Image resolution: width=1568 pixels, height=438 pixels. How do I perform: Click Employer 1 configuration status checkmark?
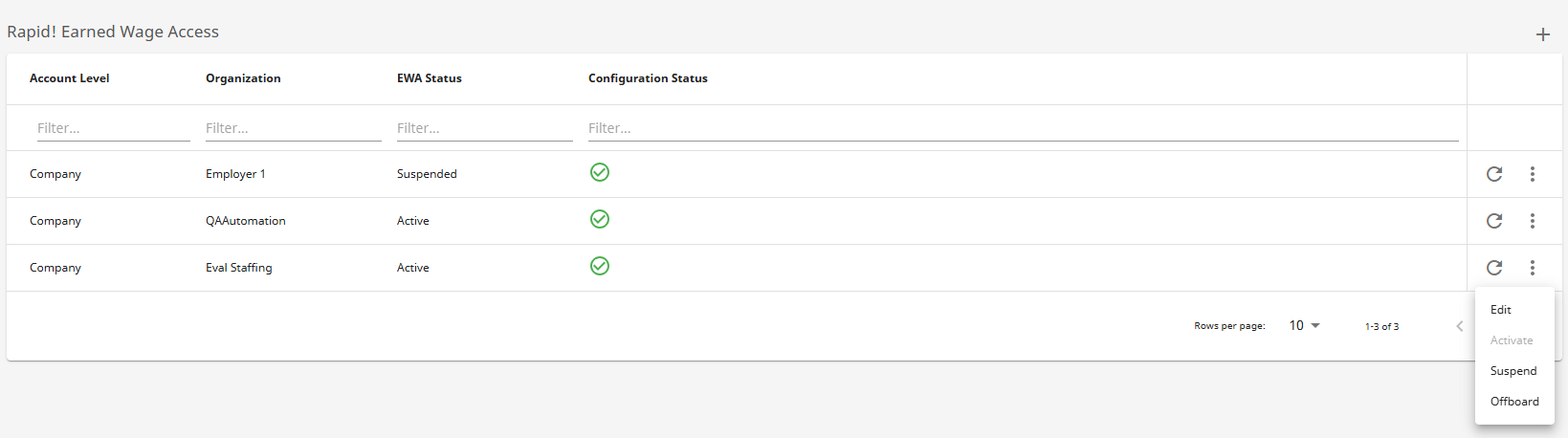click(x=600, y=172)
